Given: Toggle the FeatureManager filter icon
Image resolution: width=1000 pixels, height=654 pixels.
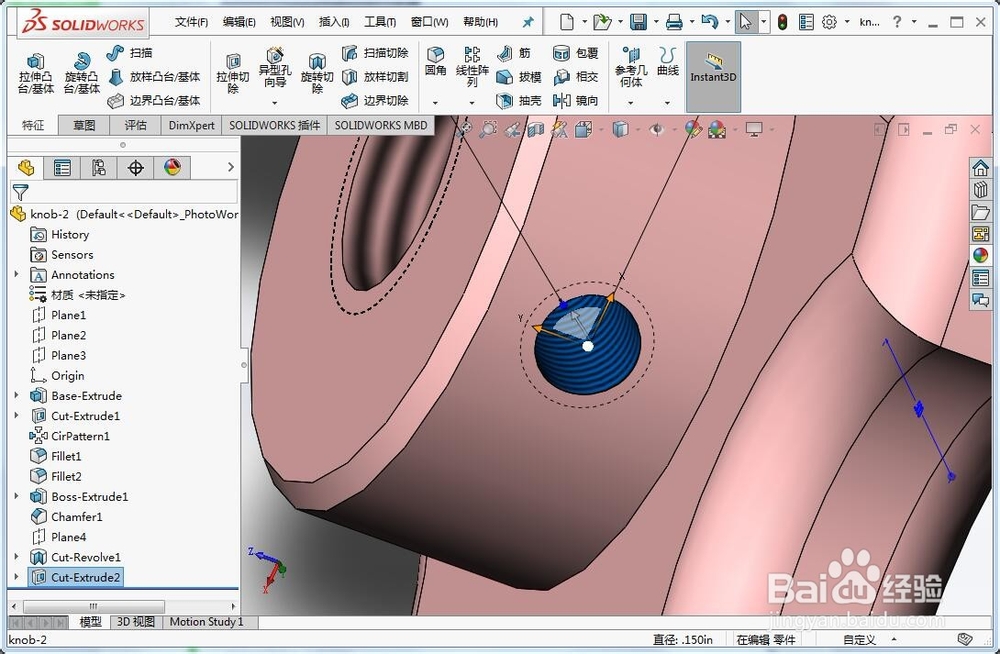Looking at the screenshot, I should click(21, 193).
